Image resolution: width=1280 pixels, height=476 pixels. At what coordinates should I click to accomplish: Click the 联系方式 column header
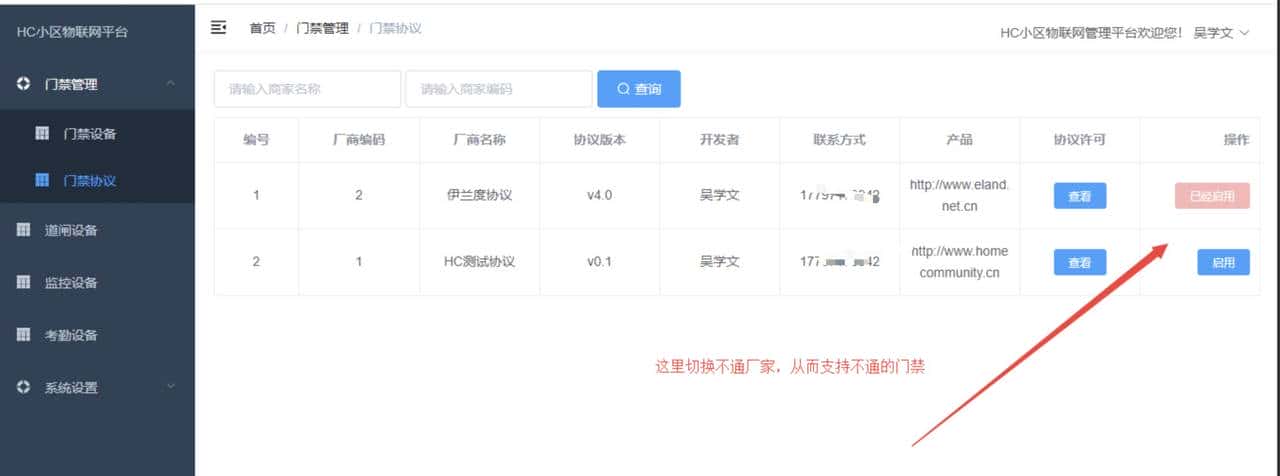[x=840, y=140]
